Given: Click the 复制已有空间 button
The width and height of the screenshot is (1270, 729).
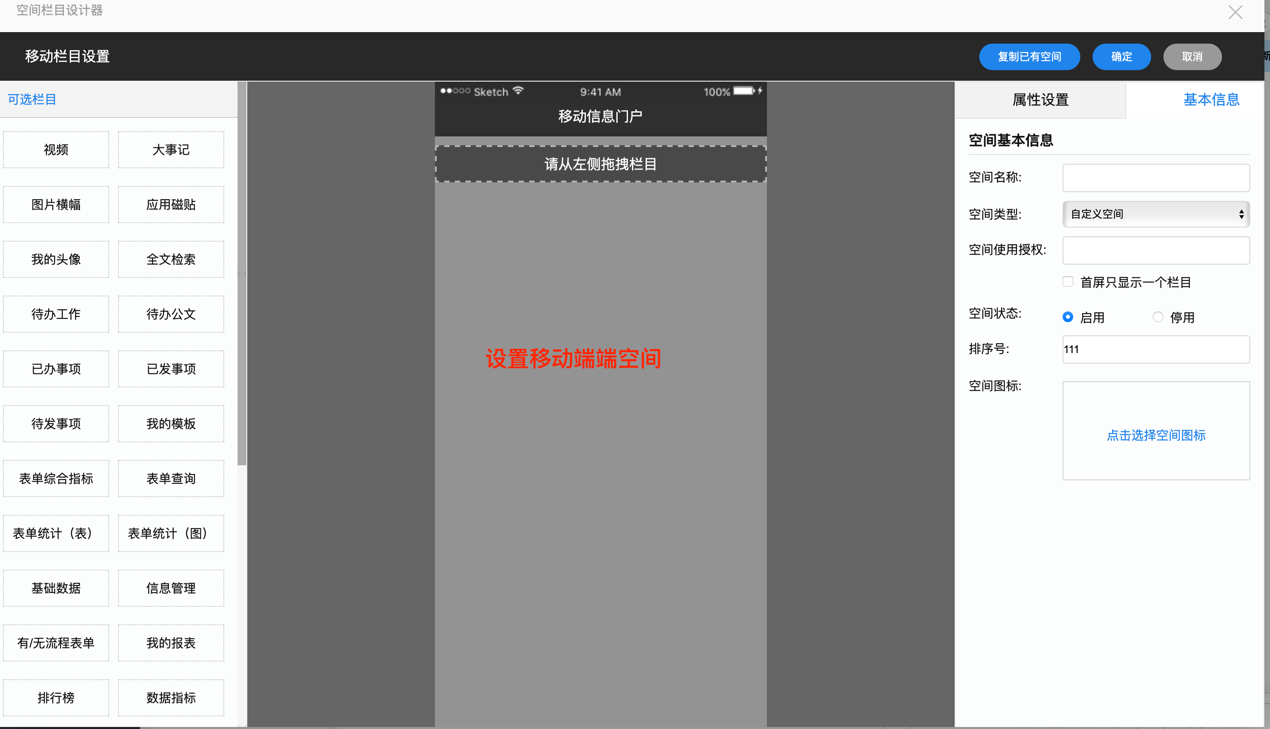Looking at the screenshot, I should 1029,57.
